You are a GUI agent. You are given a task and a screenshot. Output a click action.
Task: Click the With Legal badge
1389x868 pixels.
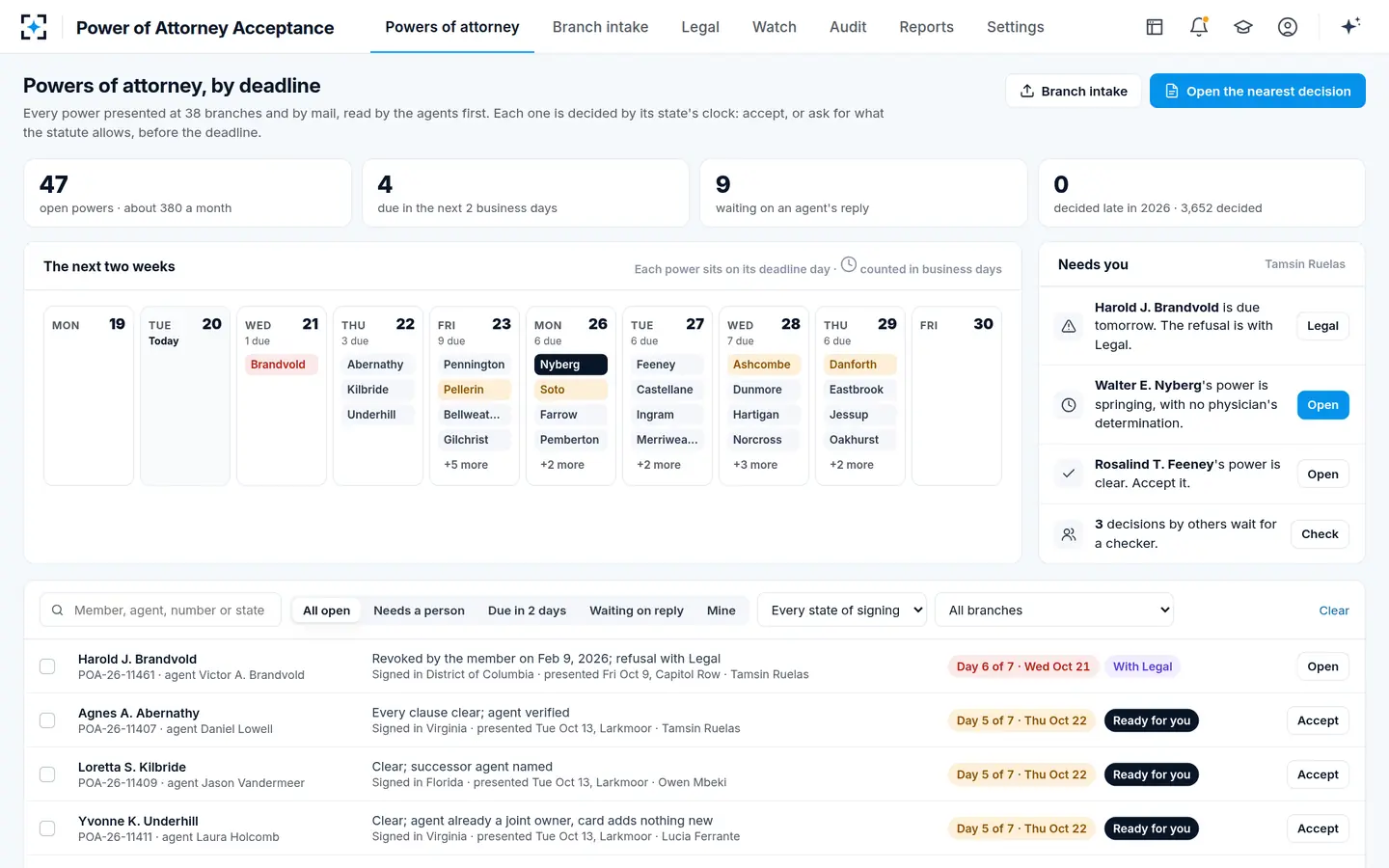[x=1142, y=666]
